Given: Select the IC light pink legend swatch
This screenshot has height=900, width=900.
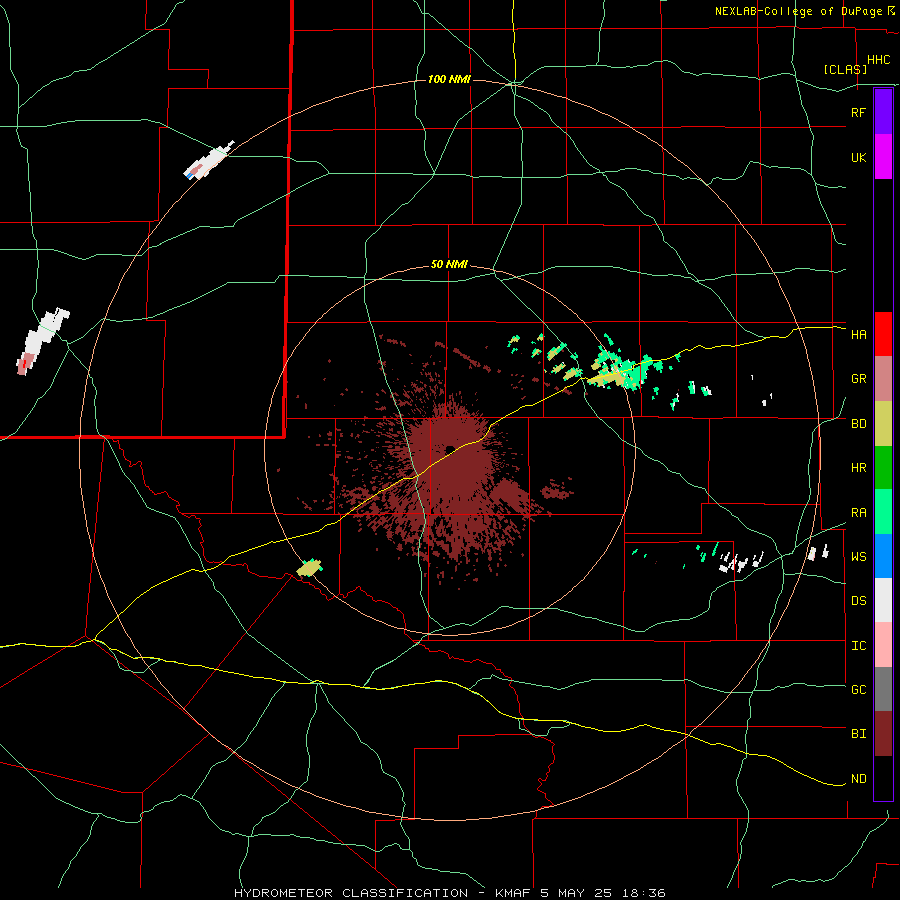Looking at the screenshot, I should click(x=883, y=645).
